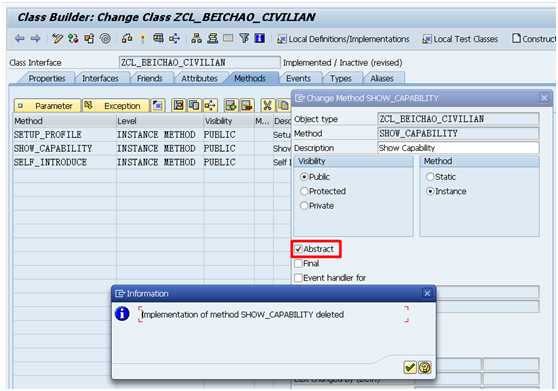The height and width of the screenshot is (391, 558).
Task: Choose Private visibility option
Action: coord(304,206)
